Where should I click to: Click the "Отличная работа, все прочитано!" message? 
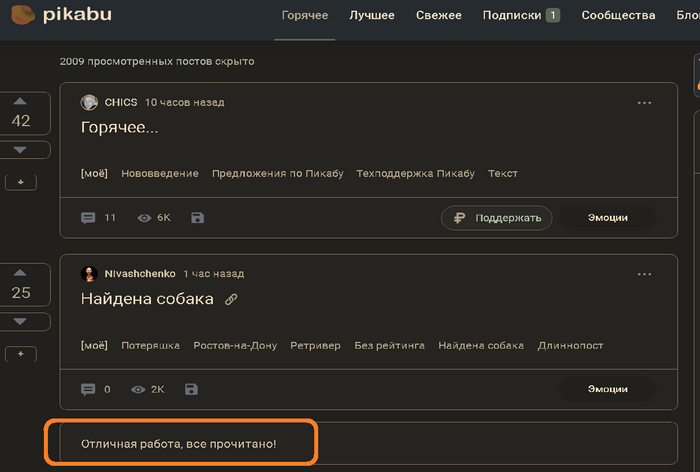179,444
